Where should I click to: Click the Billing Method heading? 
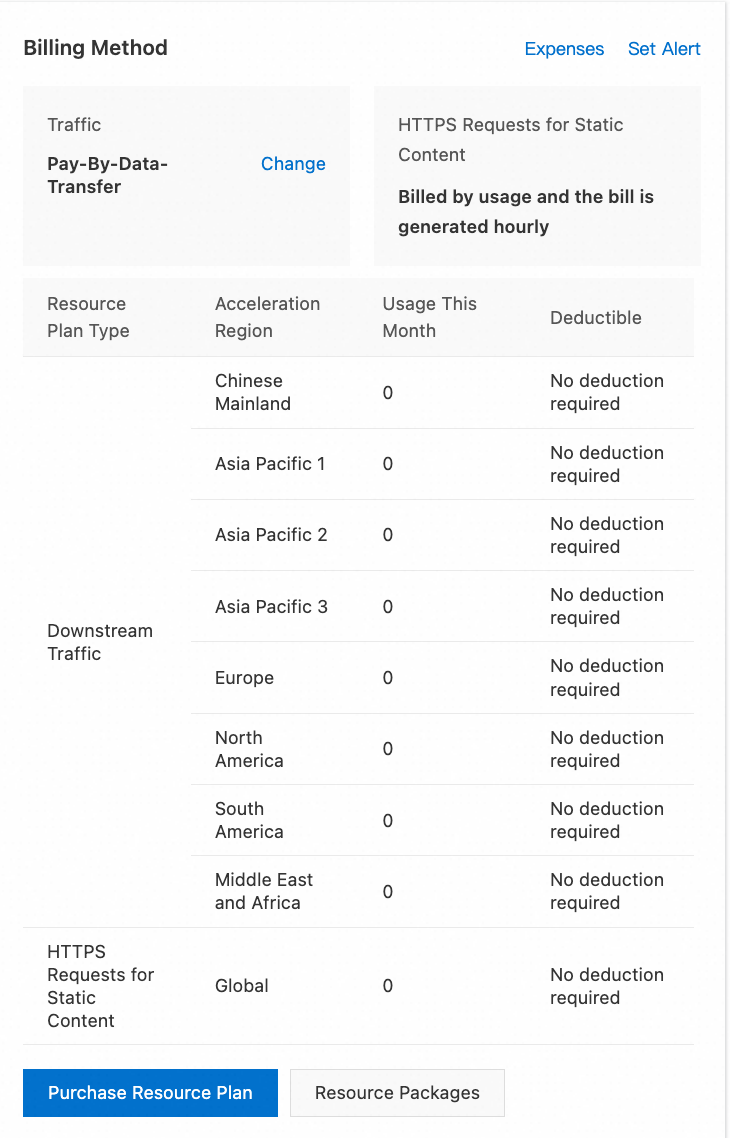[96, 48]
